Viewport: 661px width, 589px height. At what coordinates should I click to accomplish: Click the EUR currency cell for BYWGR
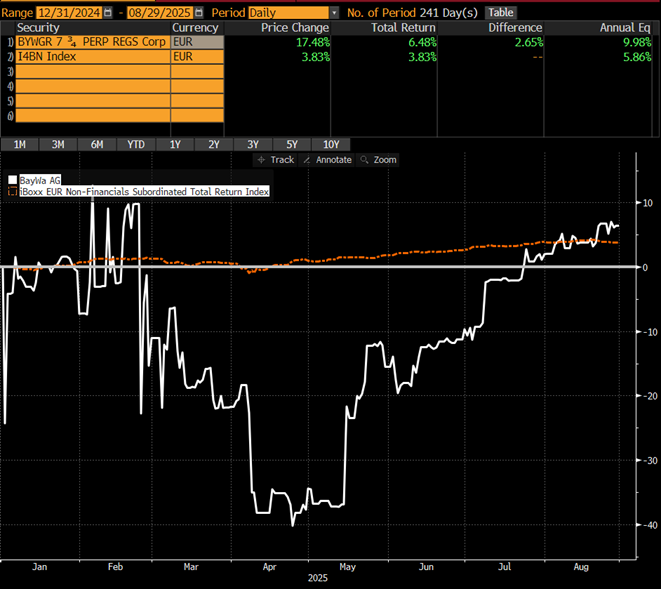click(196, 42)
